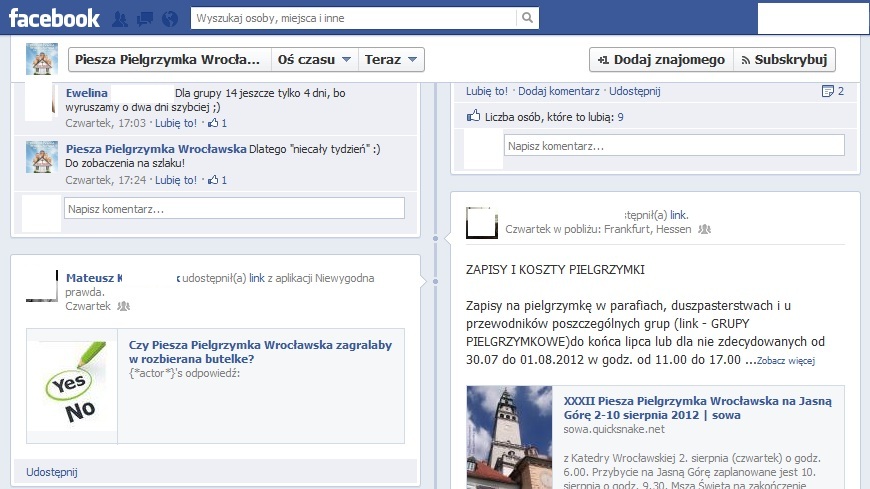The image size is (870, 489).
Task: Click Udostępnij under Mateusz's post
Action: 52,472
